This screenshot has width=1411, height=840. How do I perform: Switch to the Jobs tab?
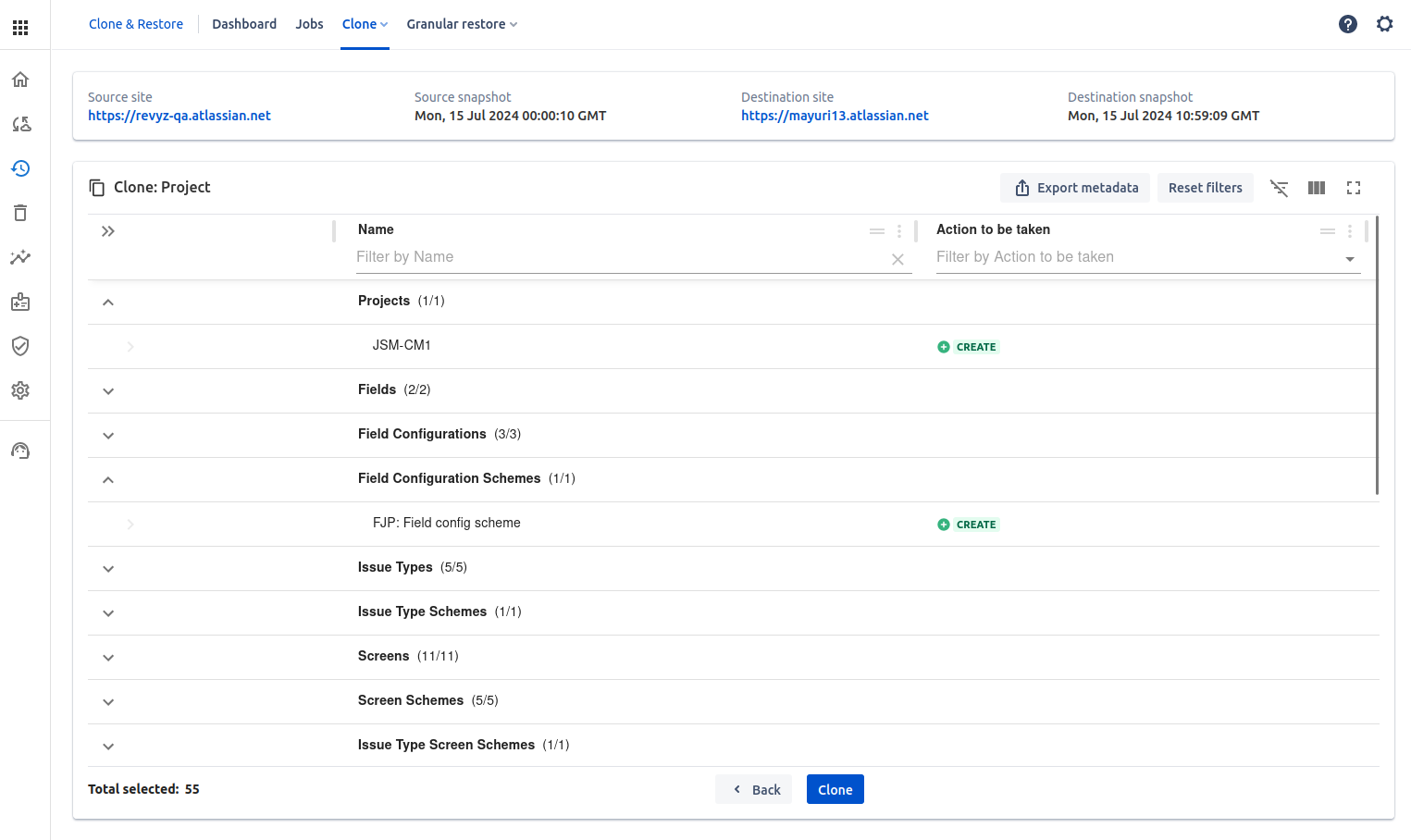pos(309,24)
